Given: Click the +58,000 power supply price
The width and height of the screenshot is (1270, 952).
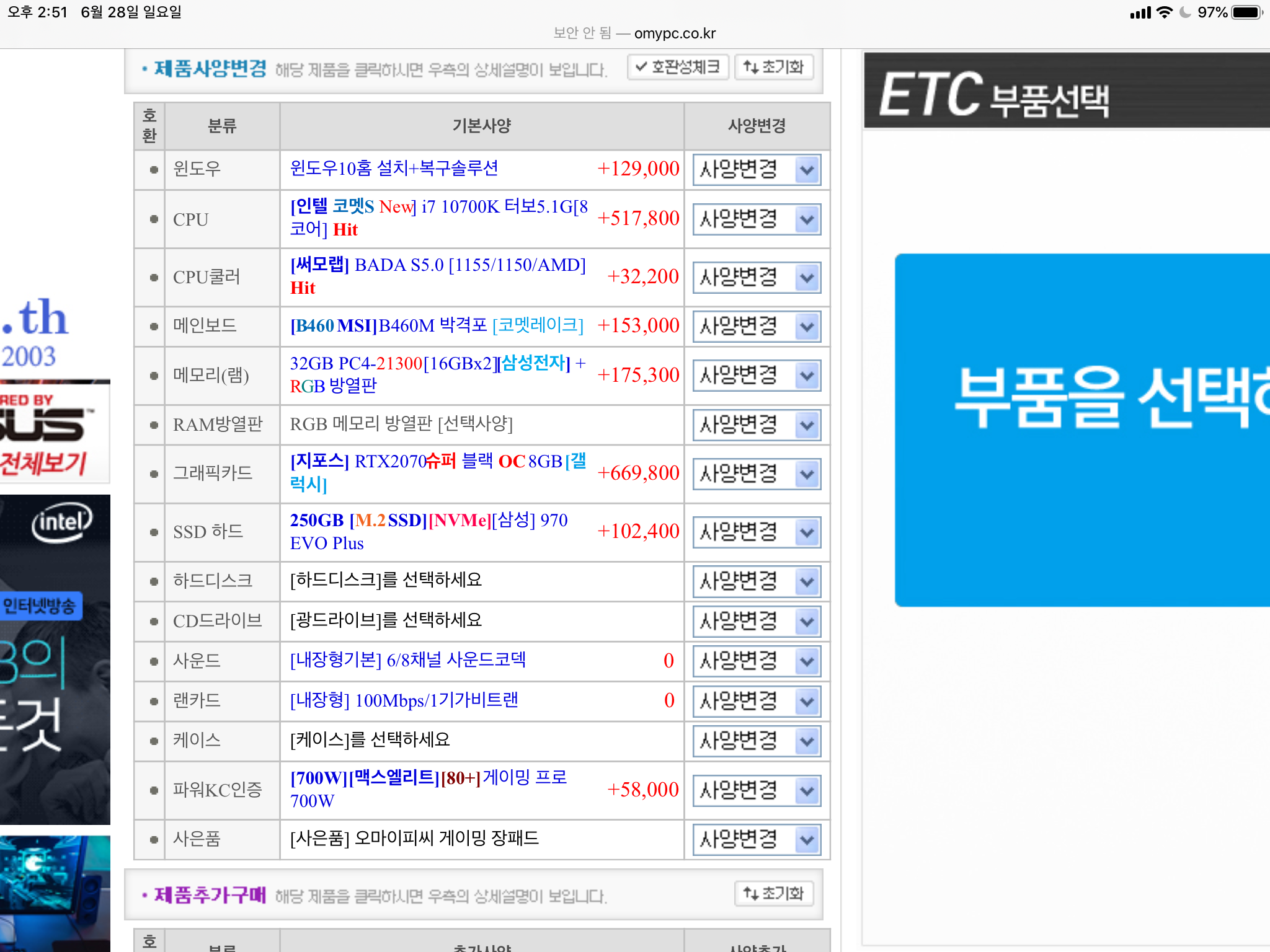Looking at the screenshot, I should click(x=642, y=788).
